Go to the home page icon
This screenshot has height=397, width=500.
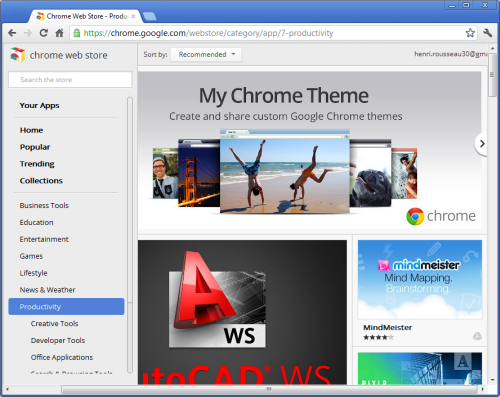point(59,33)
